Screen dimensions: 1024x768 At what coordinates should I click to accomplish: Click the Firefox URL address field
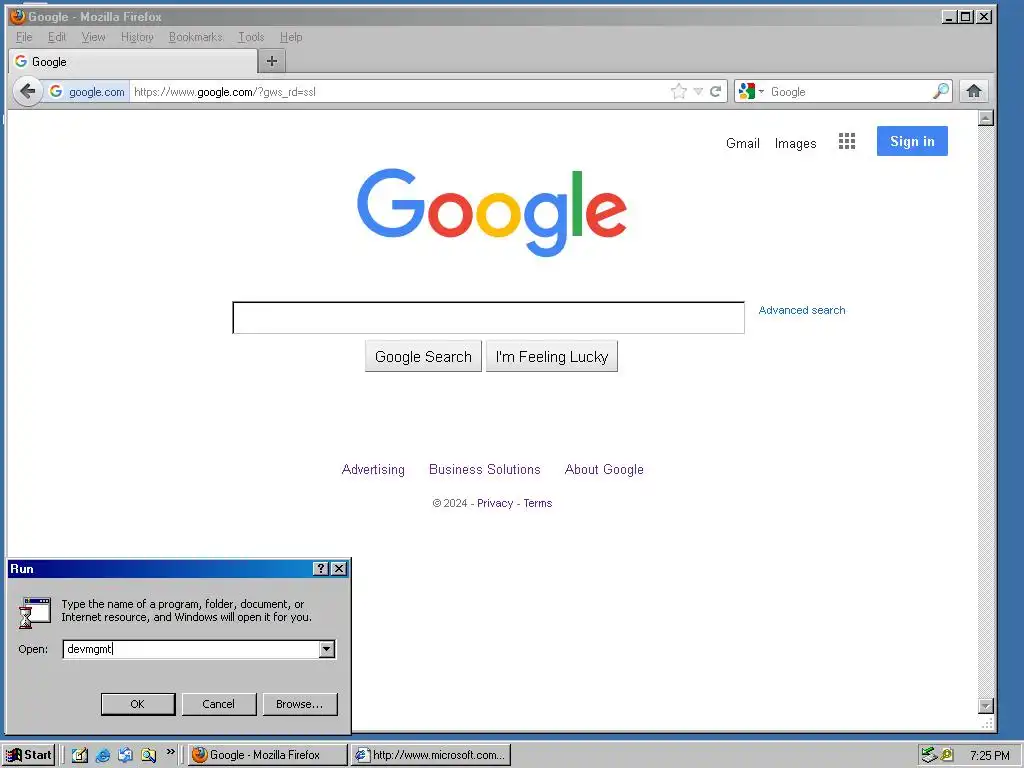pyautogui.click(x=398, y=91)
